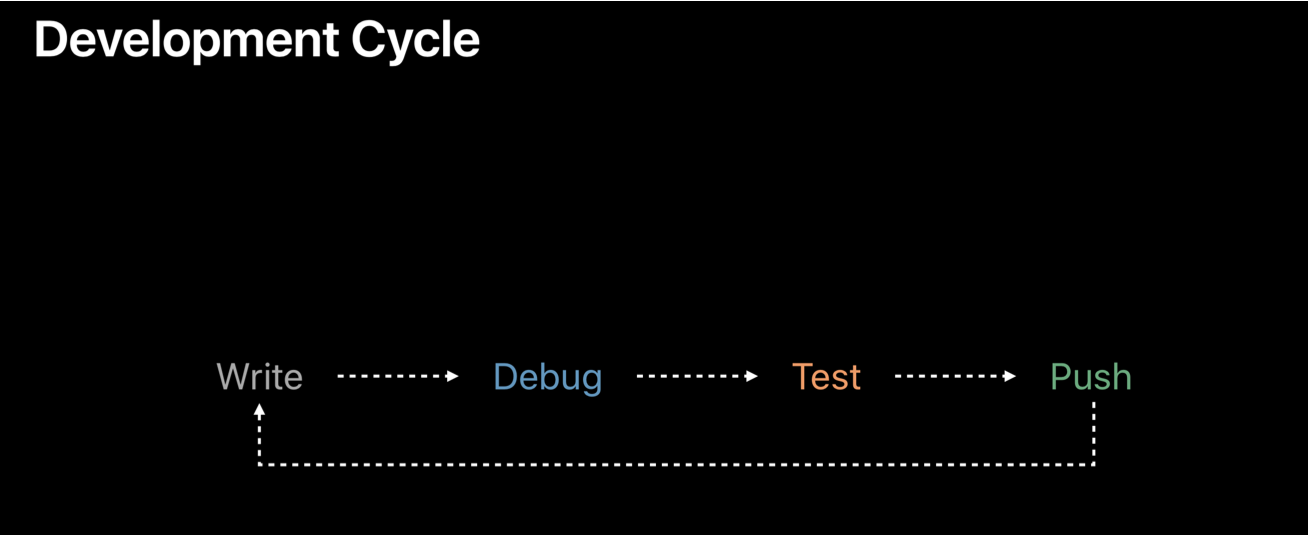This screenshot has height=535, width=1309.
Task: Click bottom-right corner of the return loop
Action: pos(1094,464)
